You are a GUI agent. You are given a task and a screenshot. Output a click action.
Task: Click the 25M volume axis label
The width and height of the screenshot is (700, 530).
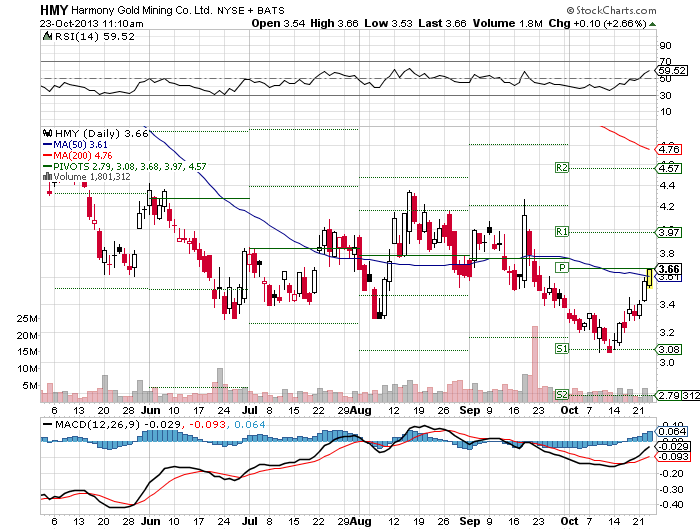(27, 318)
